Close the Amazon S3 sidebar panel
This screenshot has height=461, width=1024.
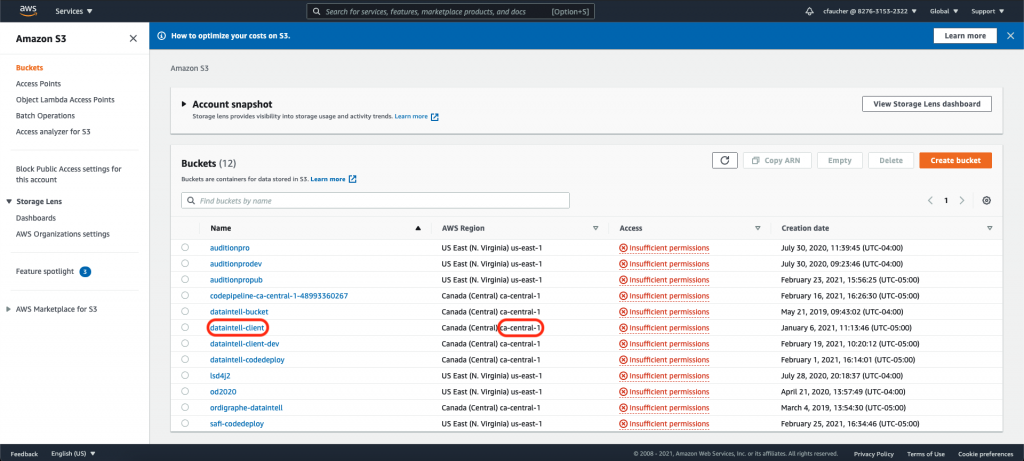coord(133,39)
